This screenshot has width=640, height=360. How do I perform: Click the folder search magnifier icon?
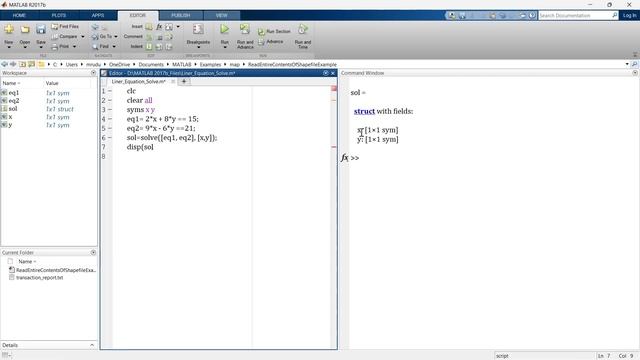point(634,64)
